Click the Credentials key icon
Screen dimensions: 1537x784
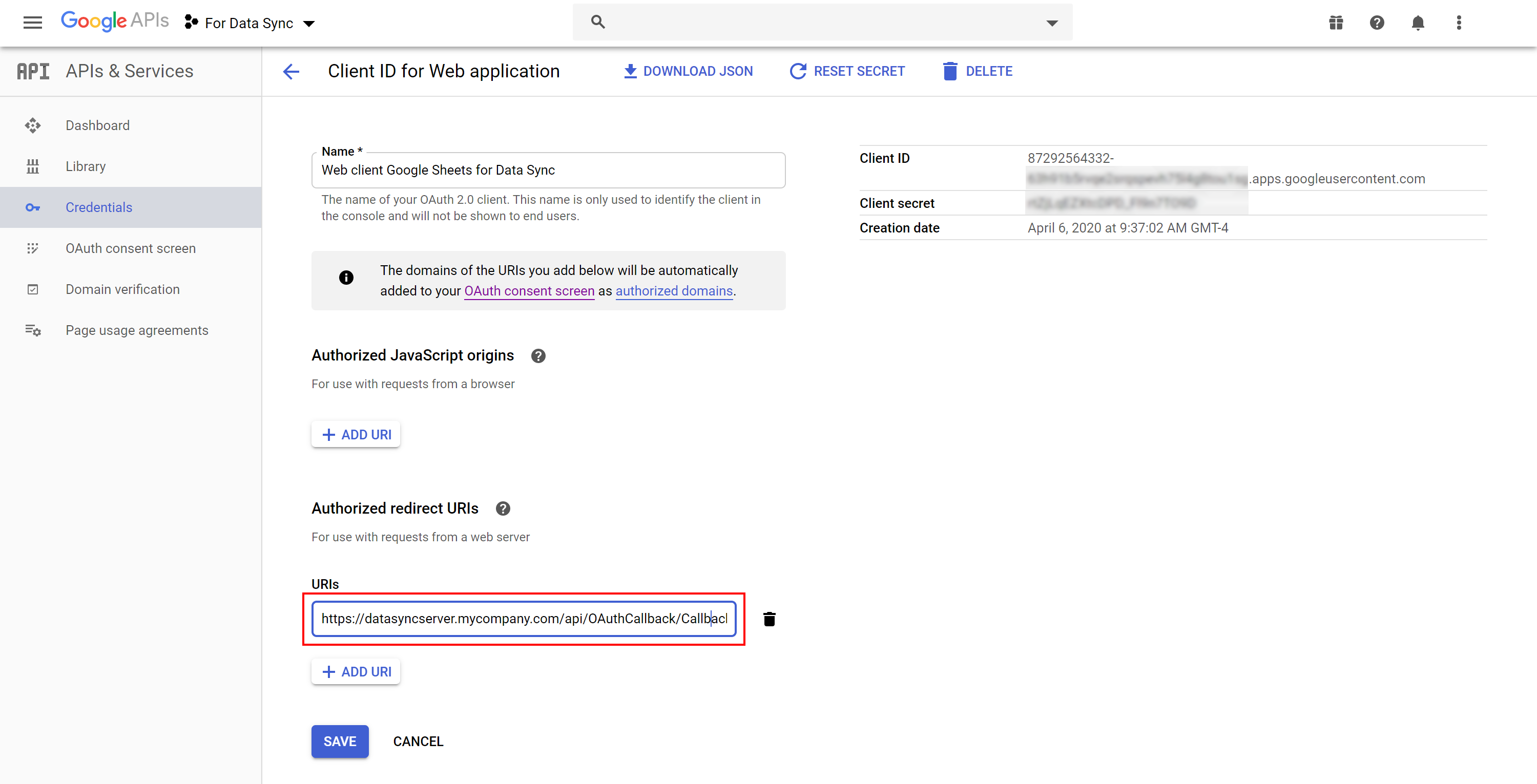[x=33, y=207]
